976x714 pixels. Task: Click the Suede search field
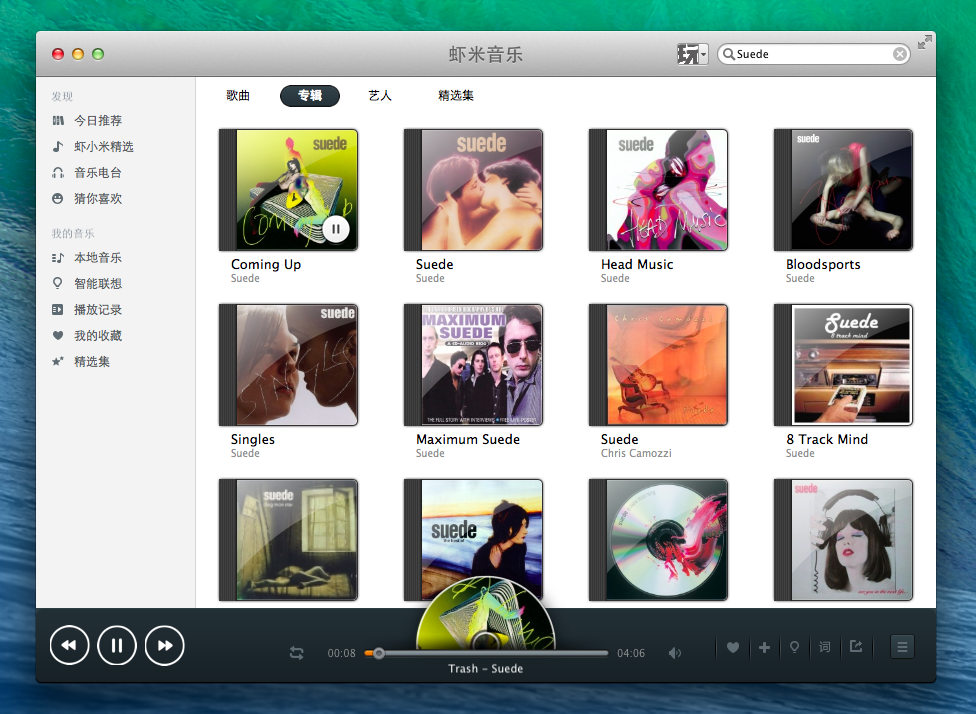pyautogui.click(x=813, y=54)
